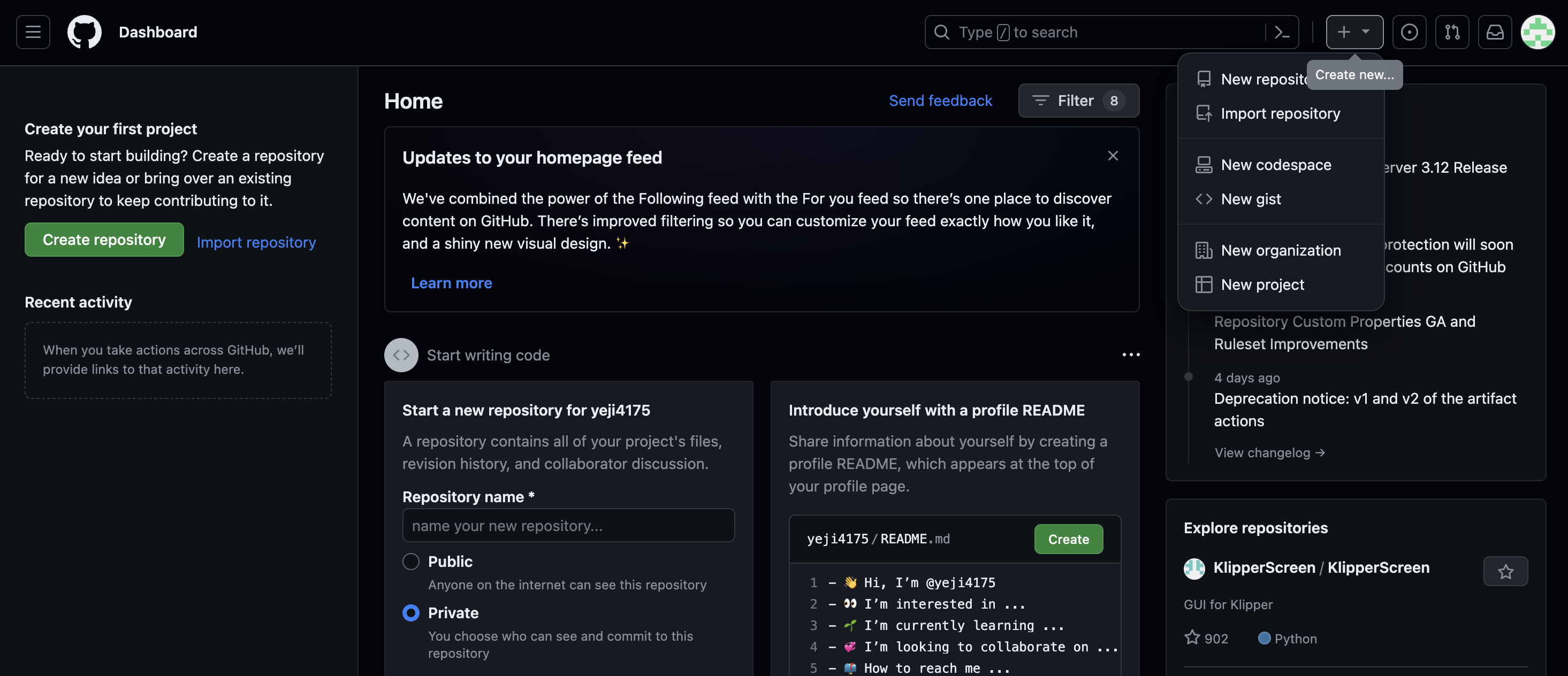Star the KlipperScreen repository
This screenshot has width=1568, height=676.
coord(1505,571)
